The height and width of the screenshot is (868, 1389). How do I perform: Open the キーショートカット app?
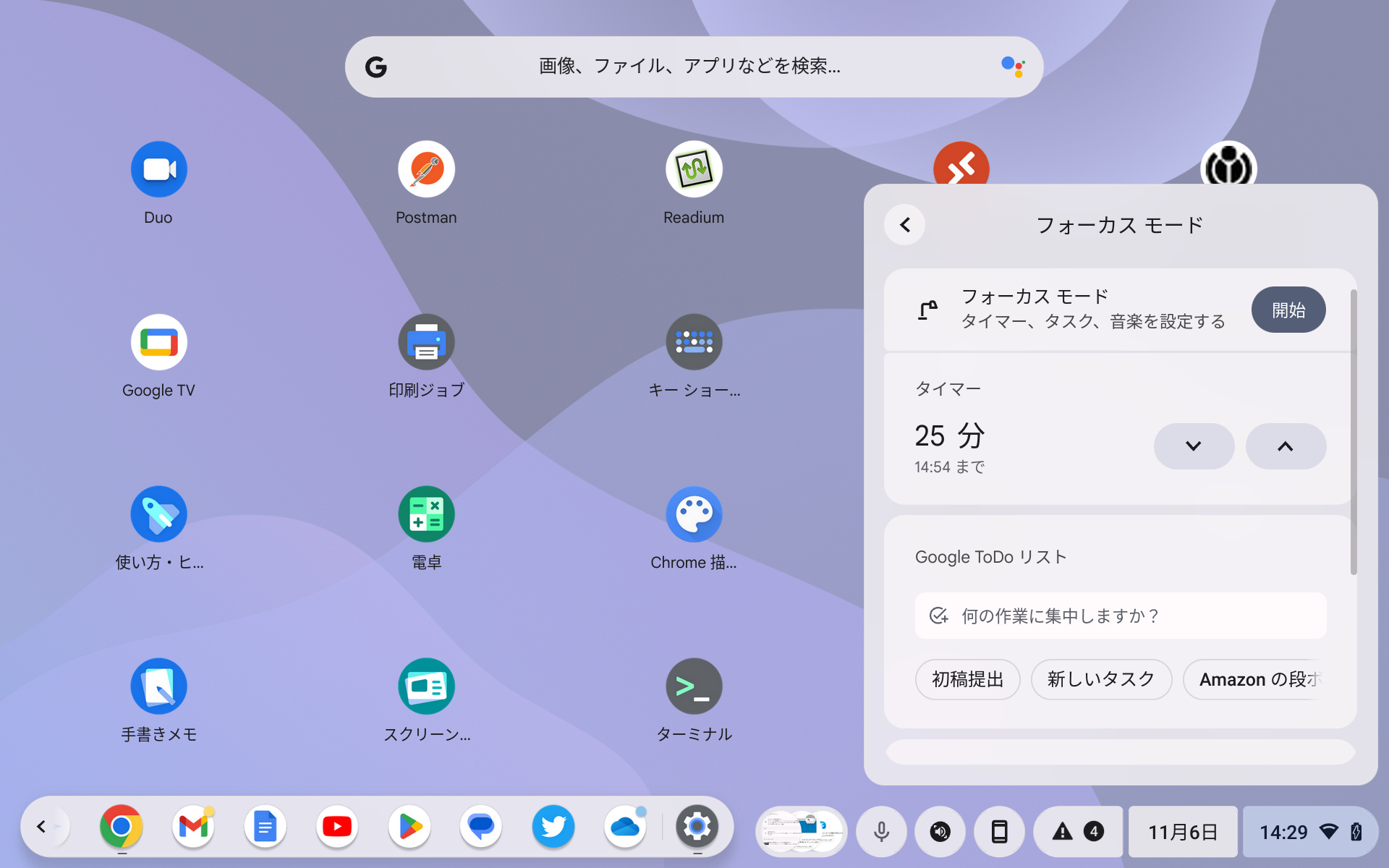point(694,341)
